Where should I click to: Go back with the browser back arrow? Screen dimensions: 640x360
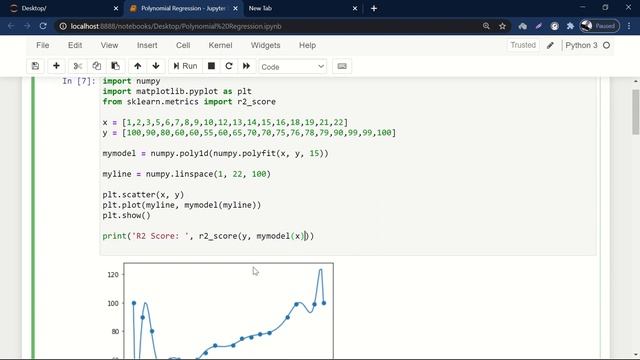click(11, 26)
